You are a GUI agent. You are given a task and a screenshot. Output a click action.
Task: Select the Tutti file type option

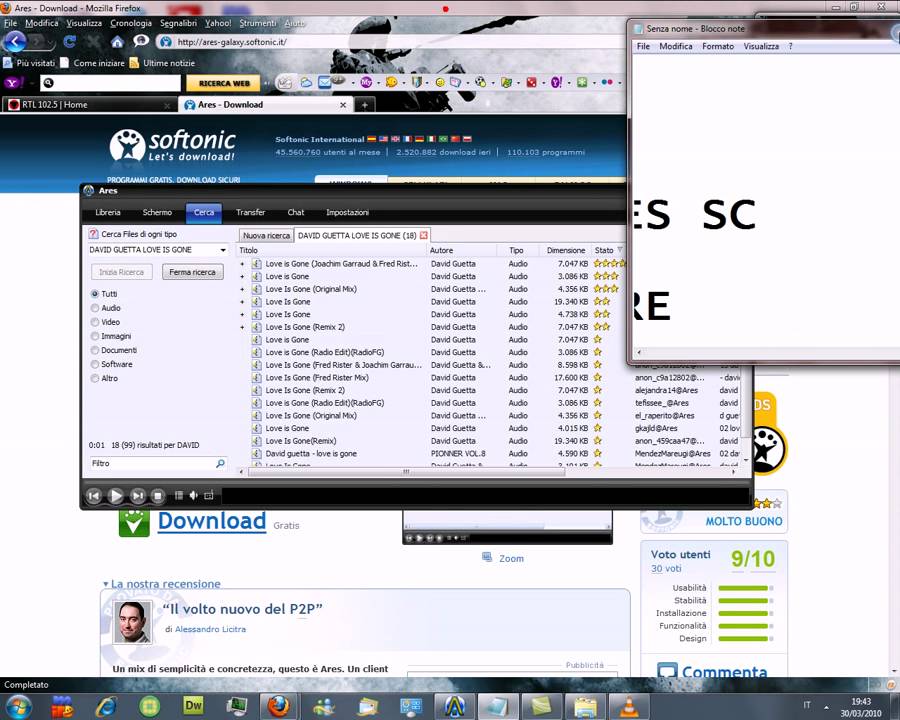[95, 293]
